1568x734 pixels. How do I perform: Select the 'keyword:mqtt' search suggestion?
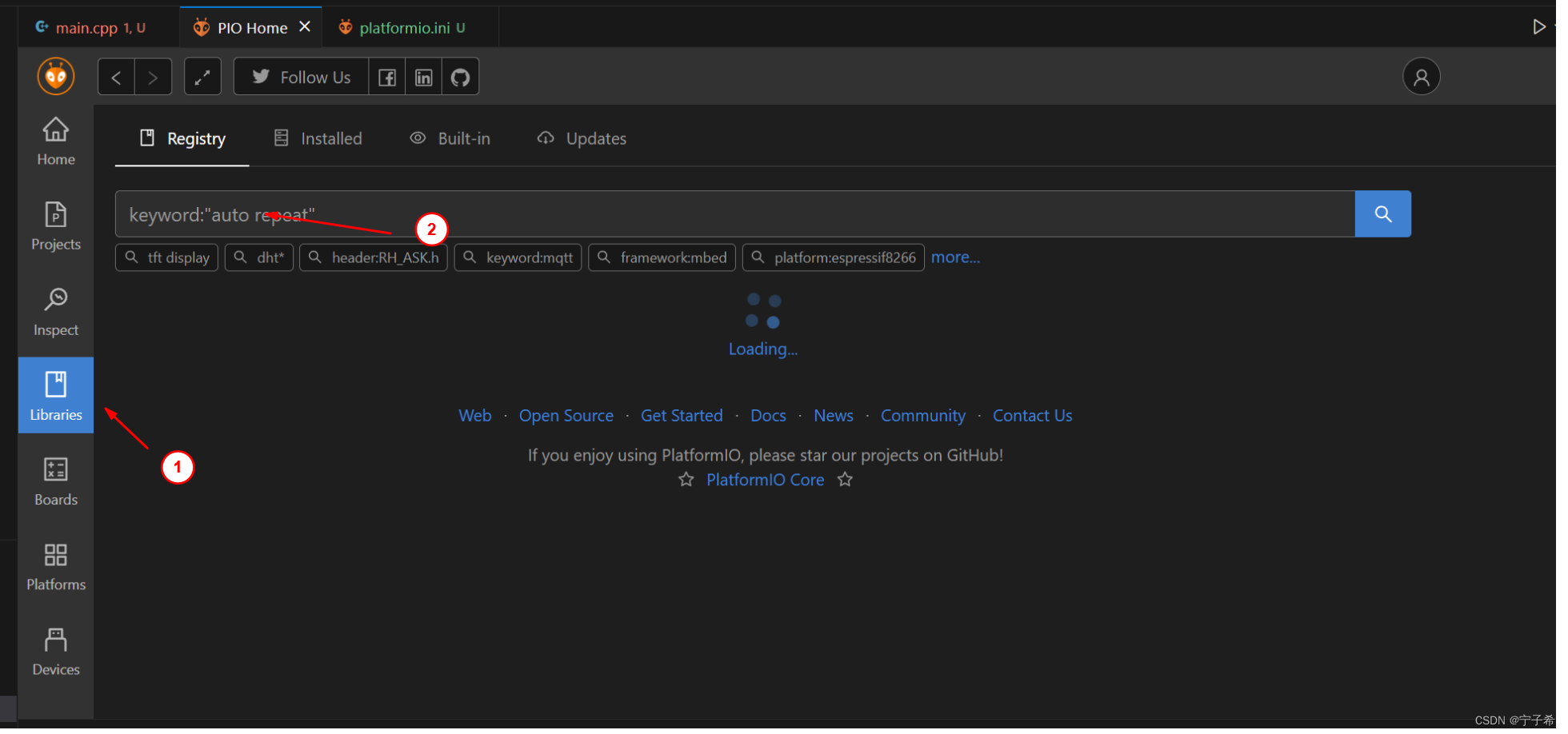click(x=519, y=259)
